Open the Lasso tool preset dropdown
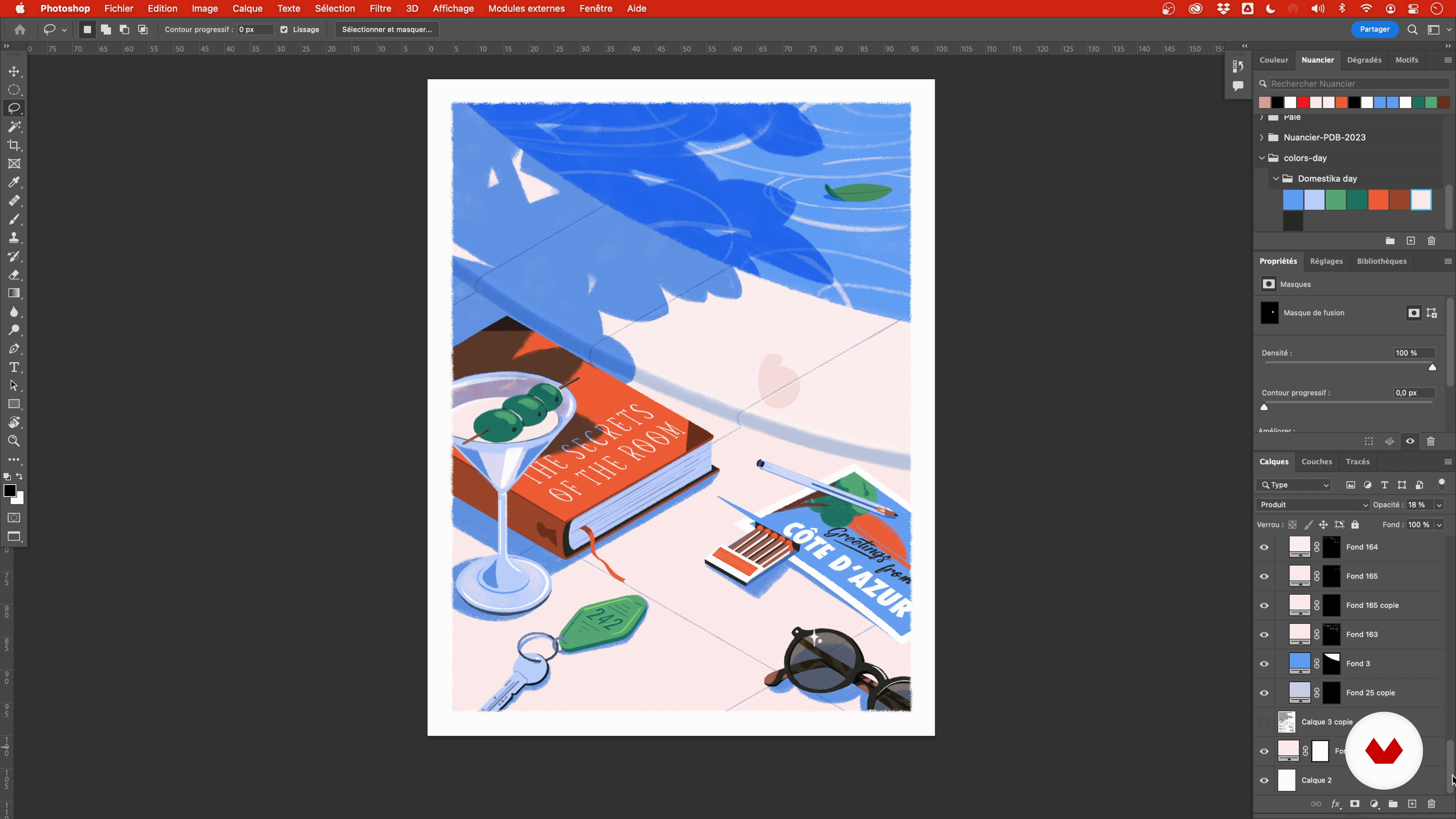The image size is (1456, 819). click(x=64, y=30)
